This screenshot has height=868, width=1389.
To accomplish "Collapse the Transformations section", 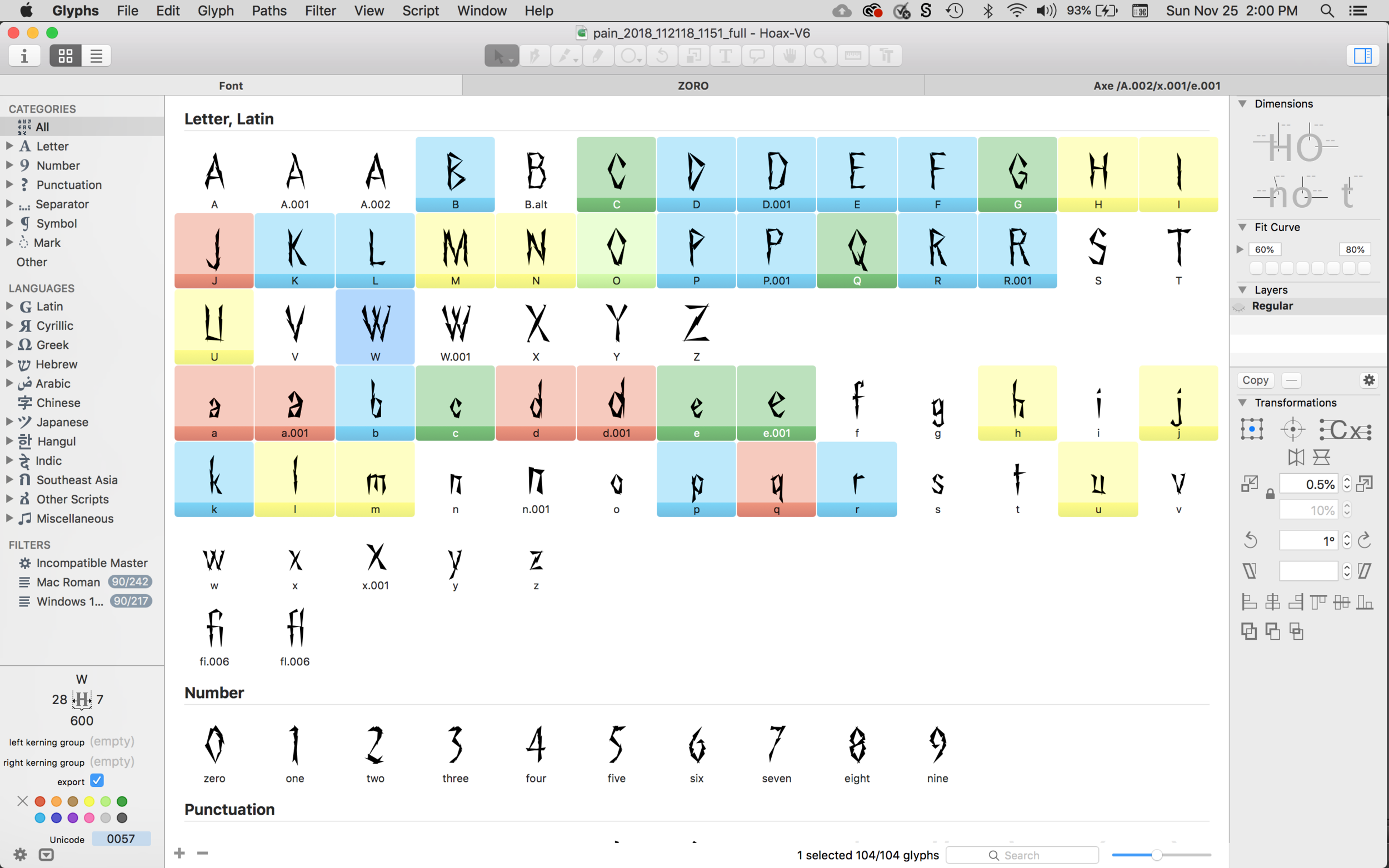I will tap(1242, 403).
